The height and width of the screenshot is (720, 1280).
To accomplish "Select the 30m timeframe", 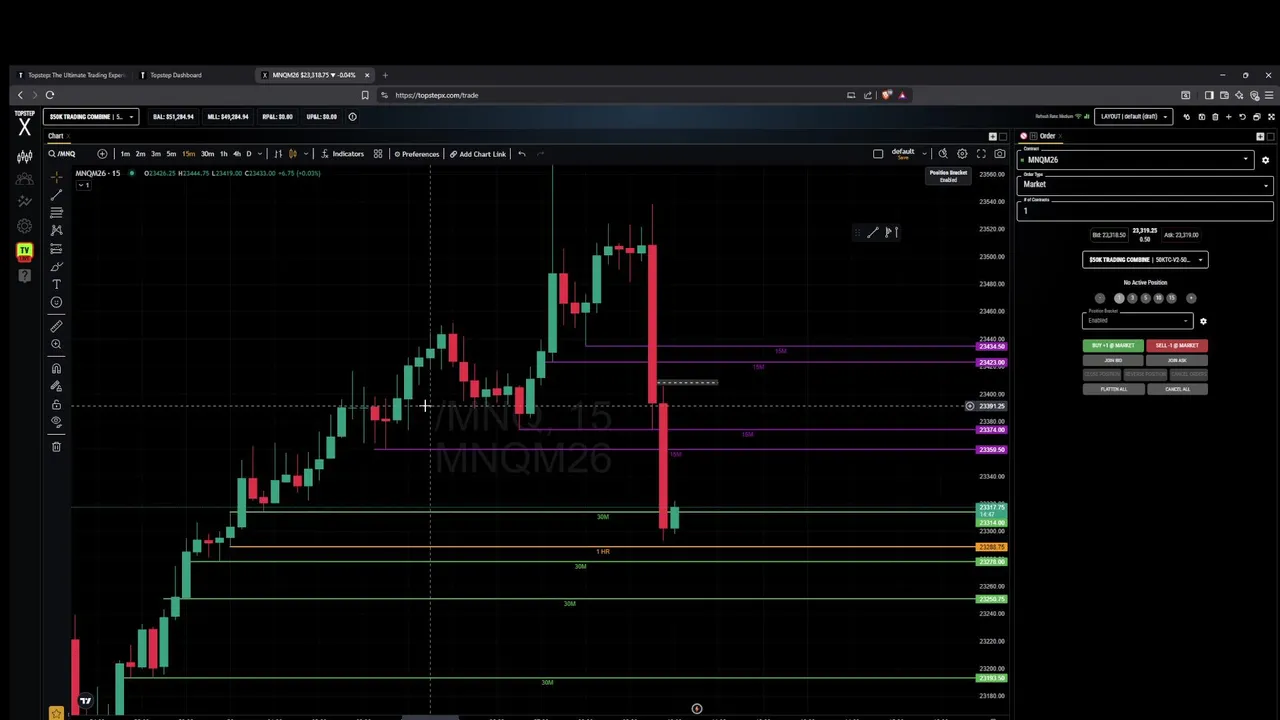I will click(207, 154).
